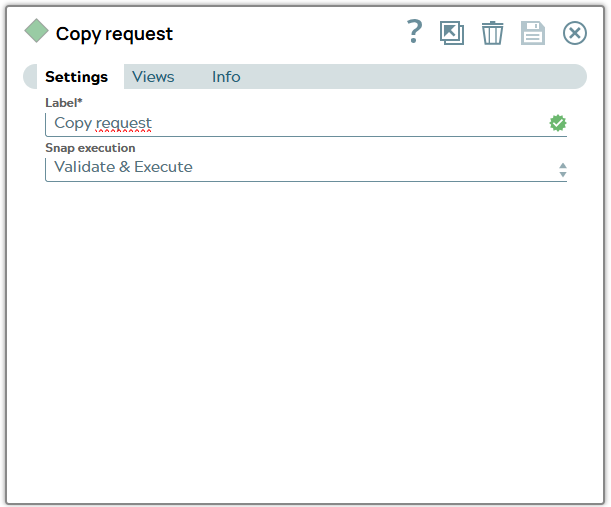The image size is (611, 507).
Task: Click the green diamond snap icon
Action: [36, 31]
